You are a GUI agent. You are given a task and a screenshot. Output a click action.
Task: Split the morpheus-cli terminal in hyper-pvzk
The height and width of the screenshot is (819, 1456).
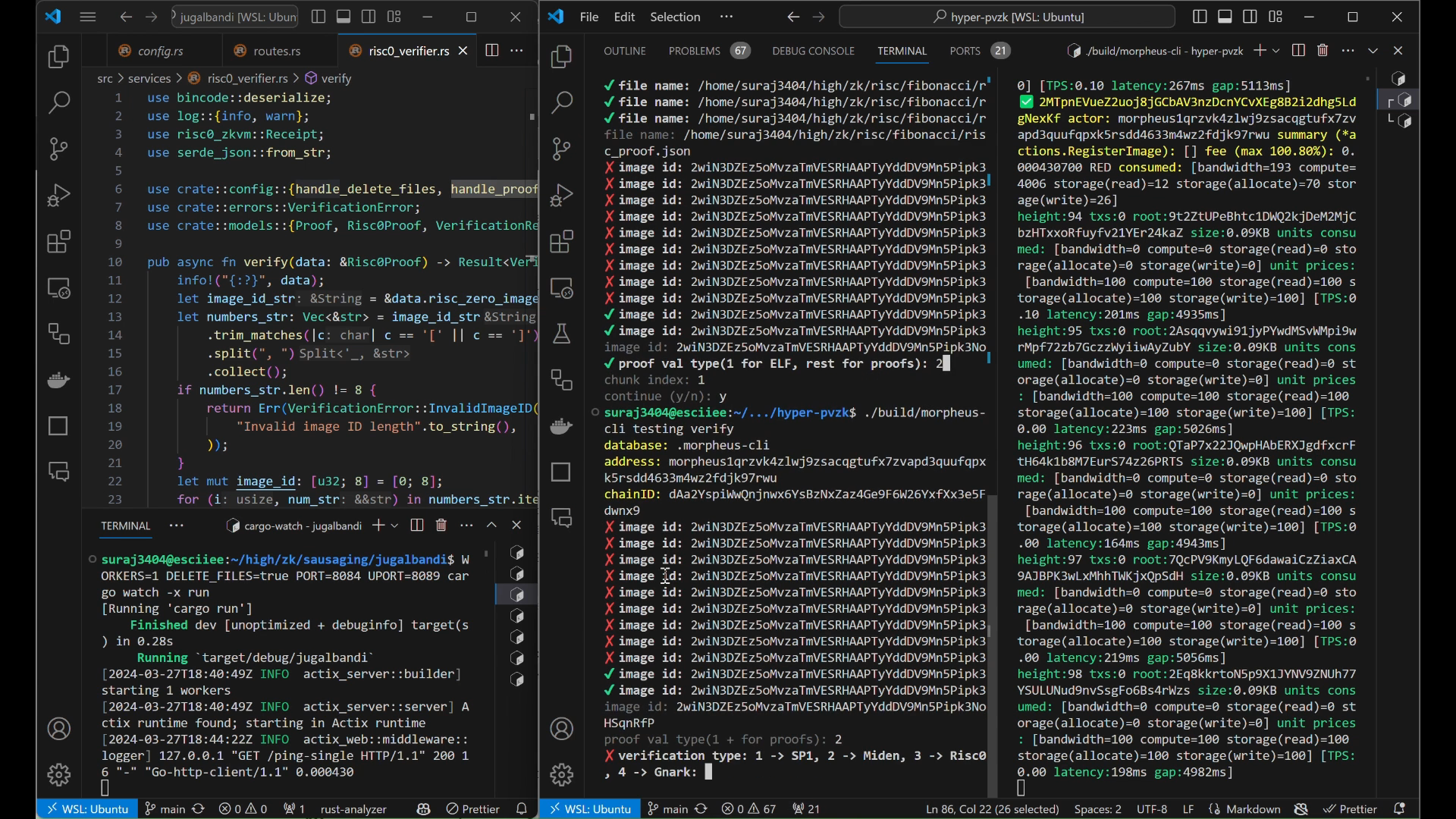coord(1298,50)
